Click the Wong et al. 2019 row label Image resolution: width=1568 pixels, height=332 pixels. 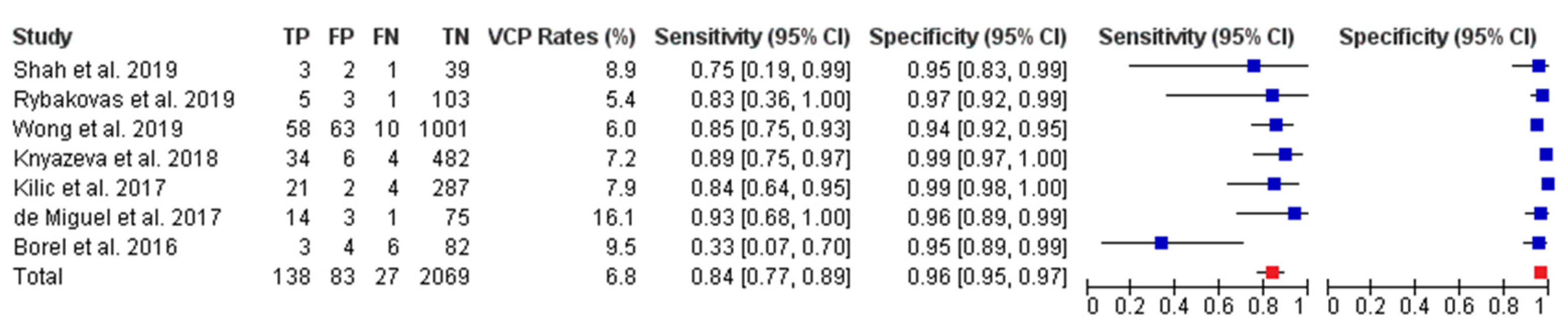tap(97, 129)
